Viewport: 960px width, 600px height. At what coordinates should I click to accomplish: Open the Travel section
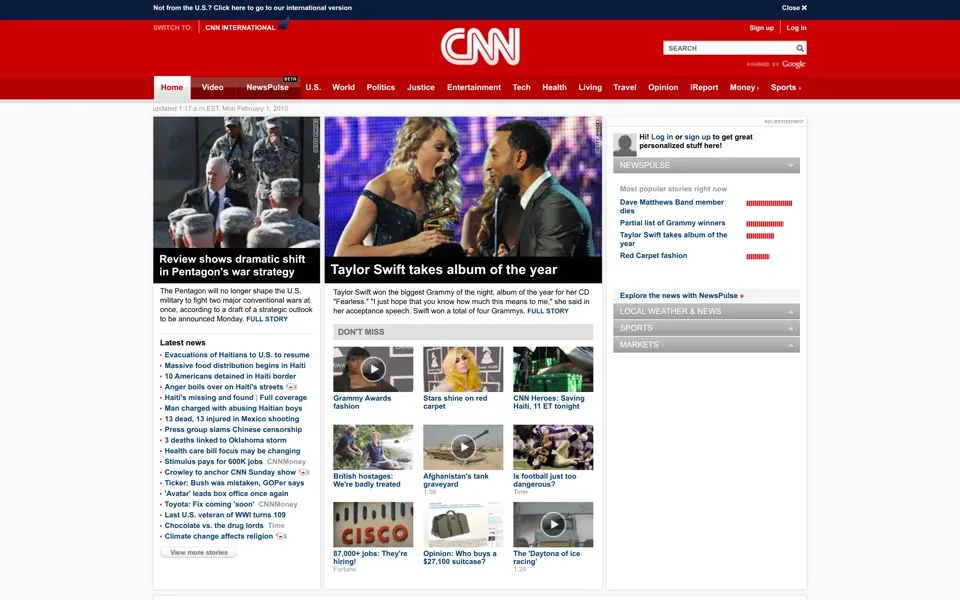point(625,88)
